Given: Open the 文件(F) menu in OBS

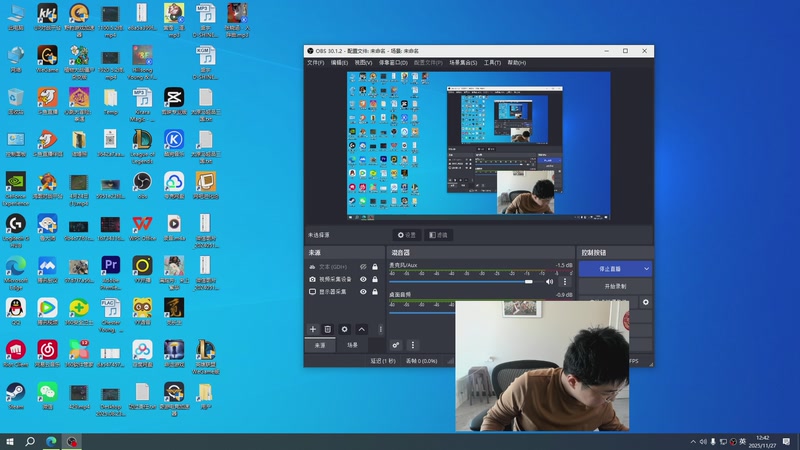Looking at the screenshot, I should (315, 63).
